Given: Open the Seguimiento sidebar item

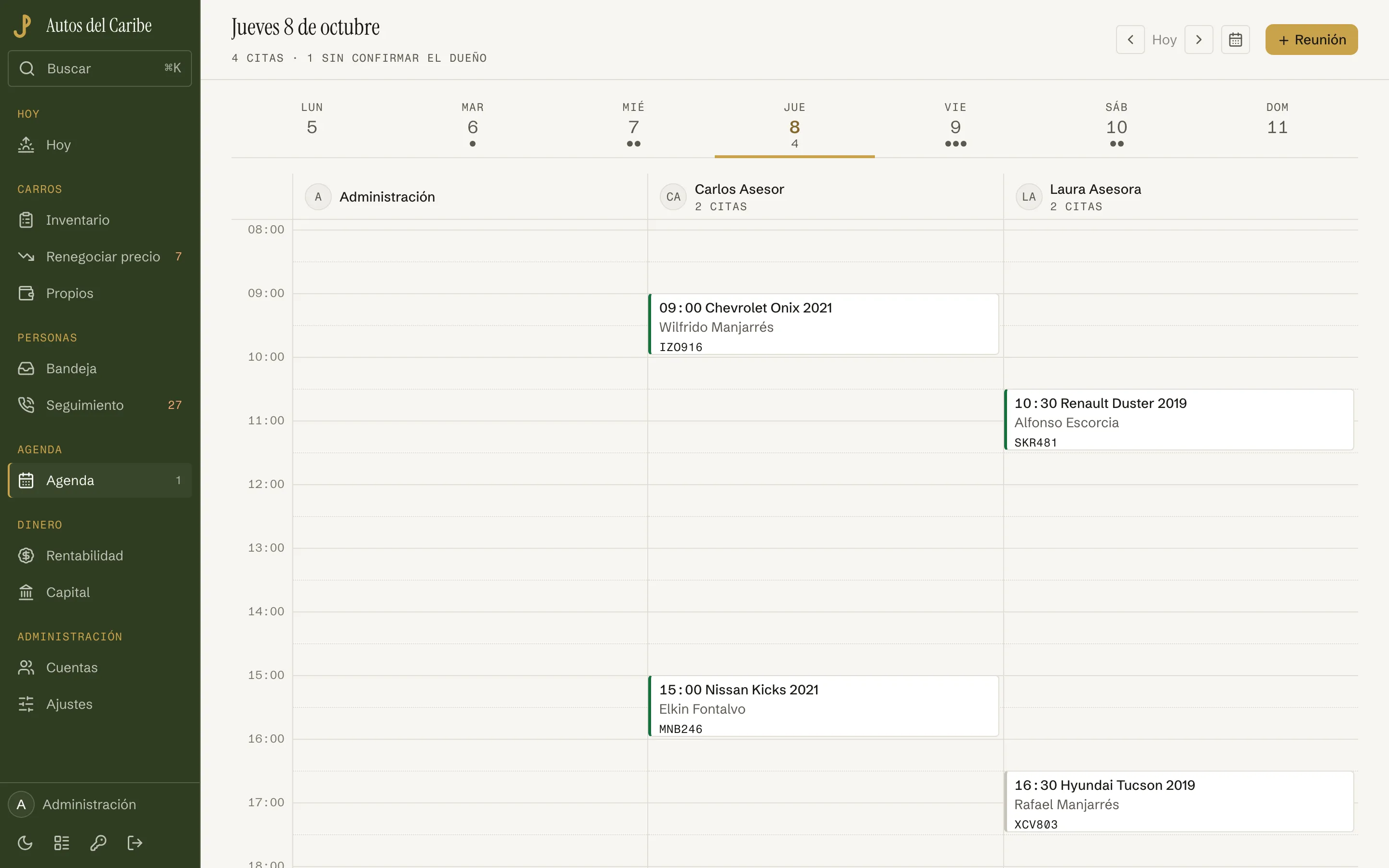Looking at the screenshot, I should point(100,405).
